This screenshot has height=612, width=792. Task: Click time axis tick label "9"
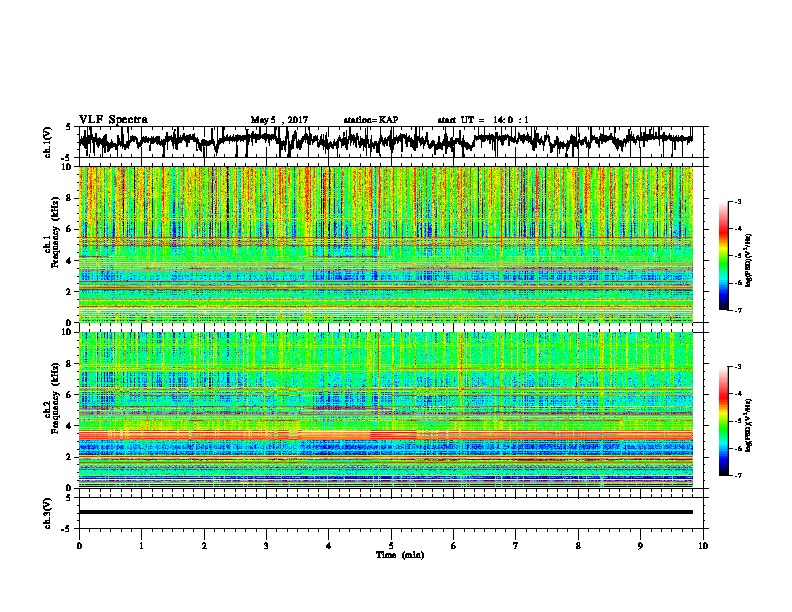tap(640, 546)
